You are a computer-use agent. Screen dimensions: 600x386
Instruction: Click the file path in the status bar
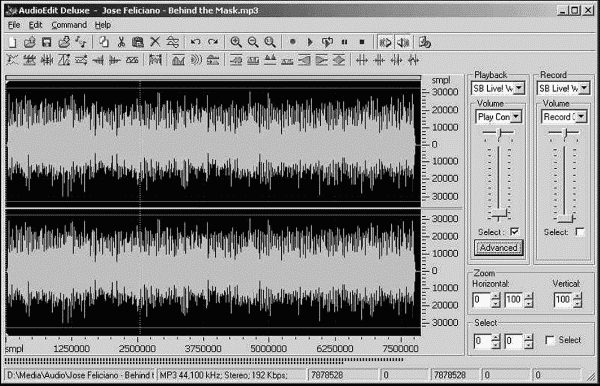pos(80,375)
